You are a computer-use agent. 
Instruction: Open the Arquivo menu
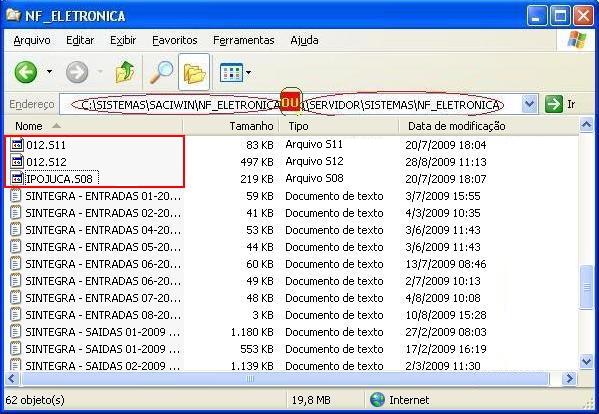tap(32, 40)
